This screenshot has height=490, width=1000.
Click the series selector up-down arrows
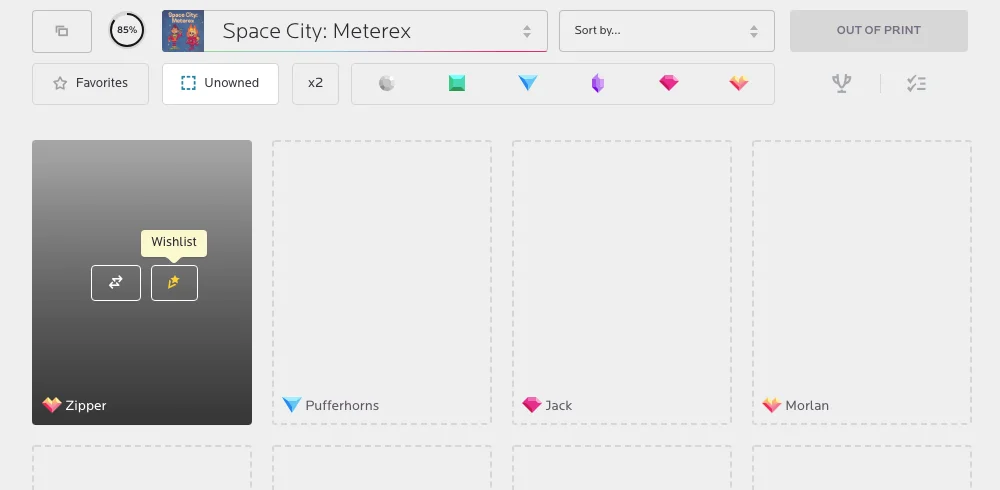click(x=527, y=31)
